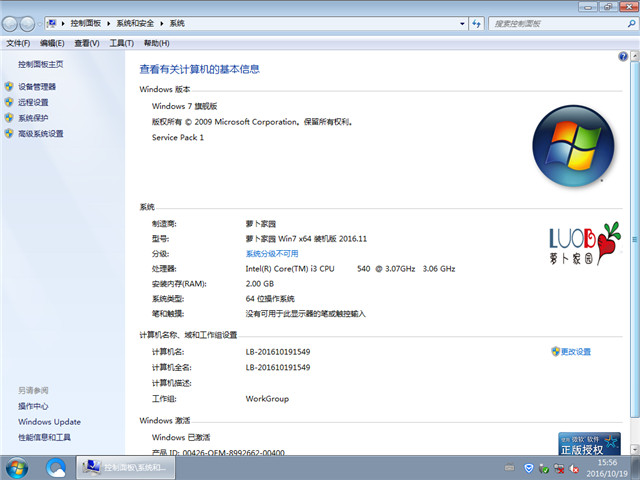
Task: Open 性能信息和工具 link
Action: pos(44,438)
